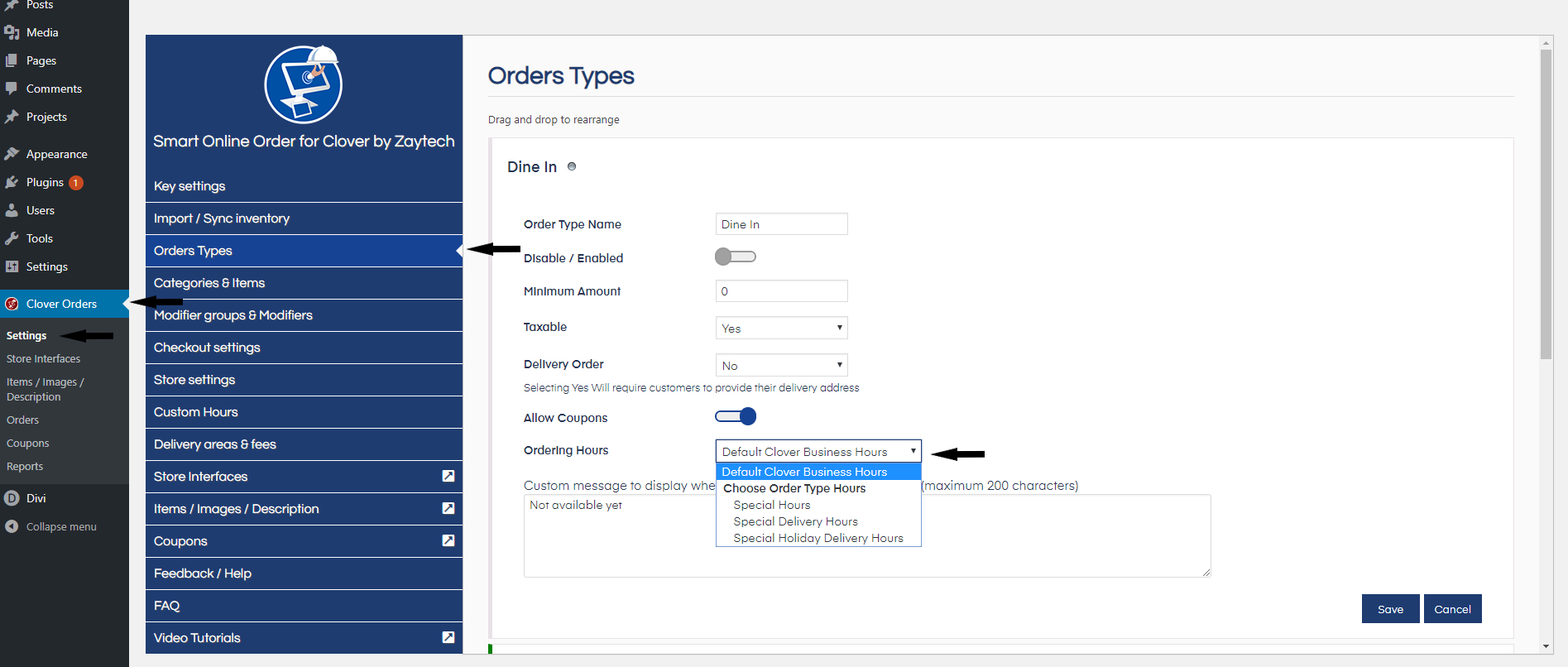
Task: Open Store settings menu item
Action: (x=304, y=380)
